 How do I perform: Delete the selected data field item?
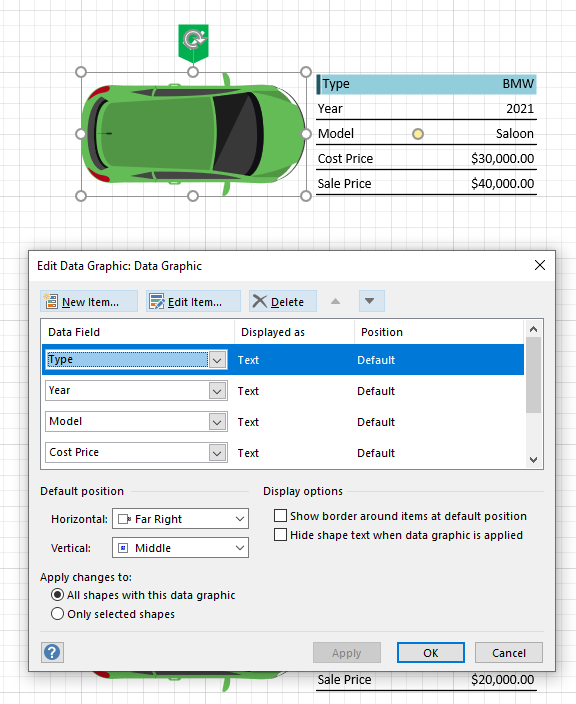283,301
